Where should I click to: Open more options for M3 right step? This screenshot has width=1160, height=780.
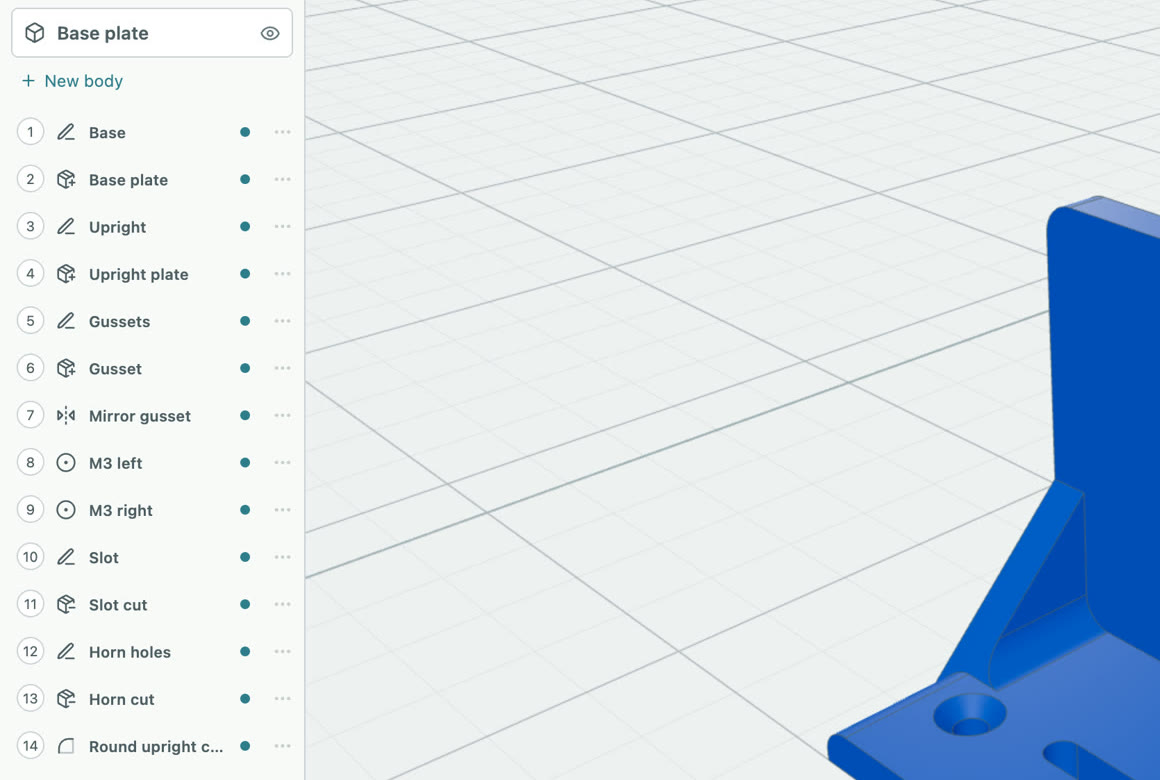click(x=283, y=510)
